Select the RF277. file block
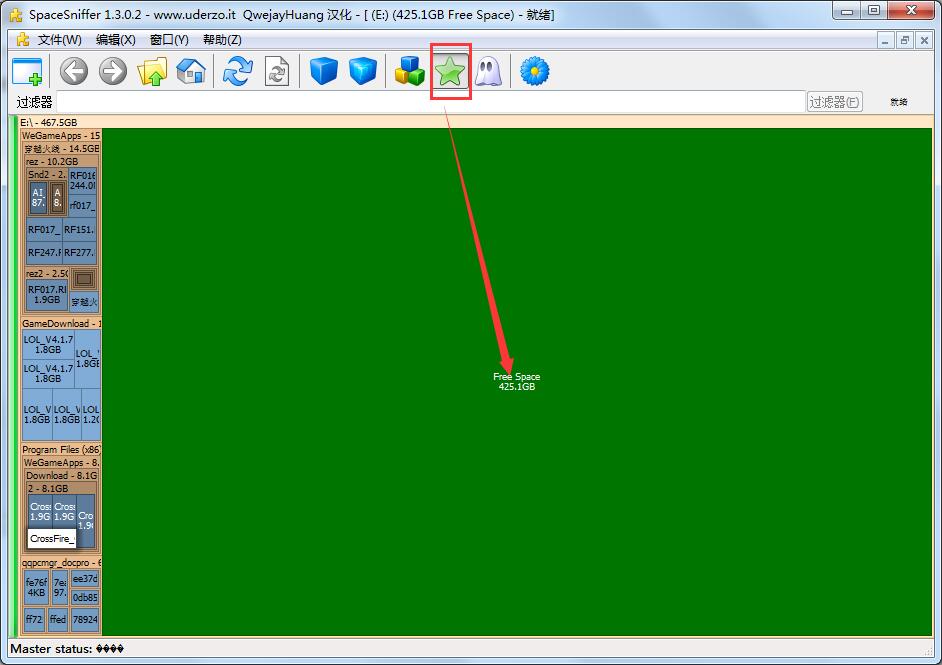The image size is (942, 665). point(79,253)
